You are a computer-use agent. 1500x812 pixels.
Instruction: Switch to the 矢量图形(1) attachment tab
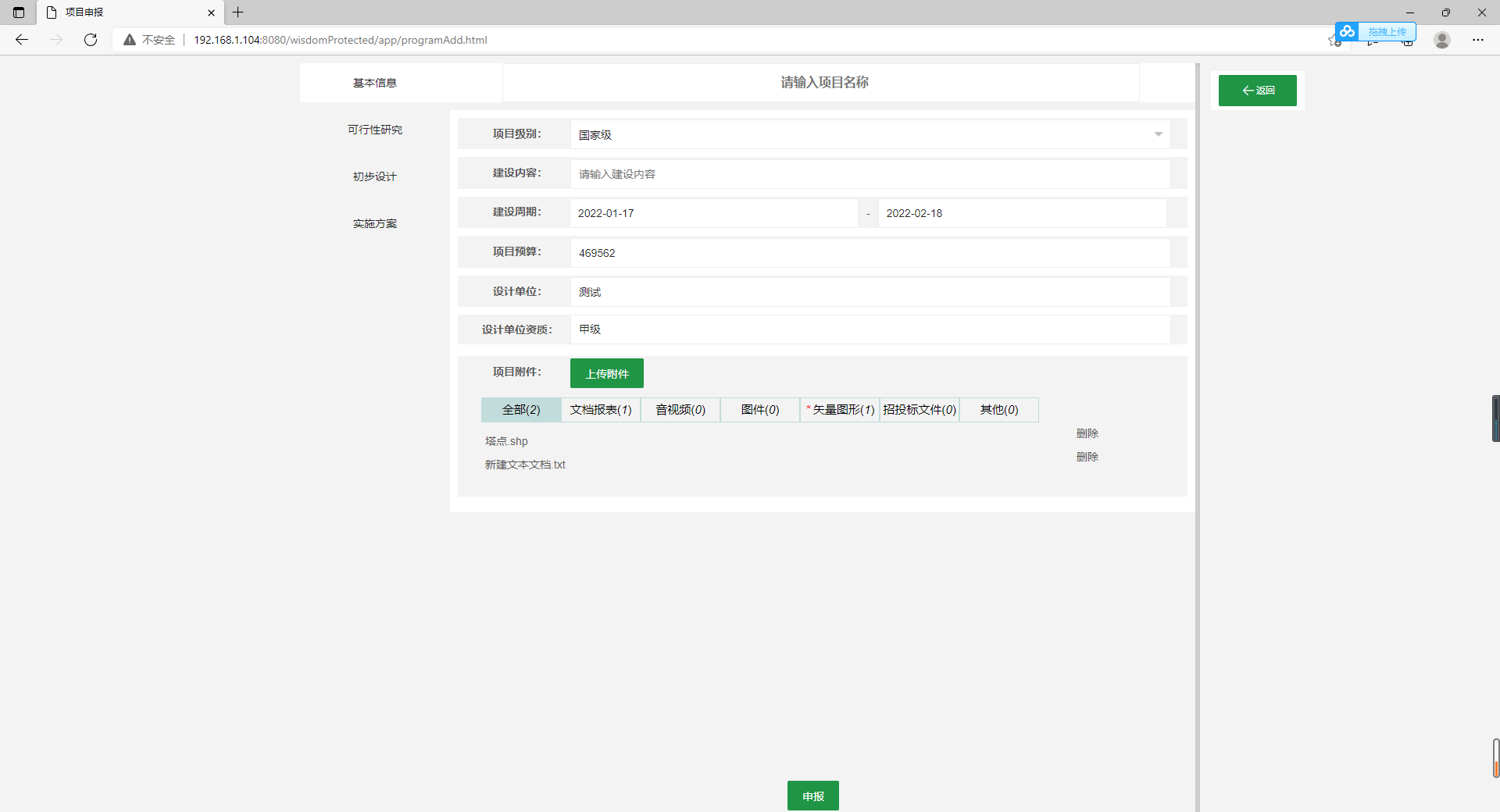tap(840, 410)
